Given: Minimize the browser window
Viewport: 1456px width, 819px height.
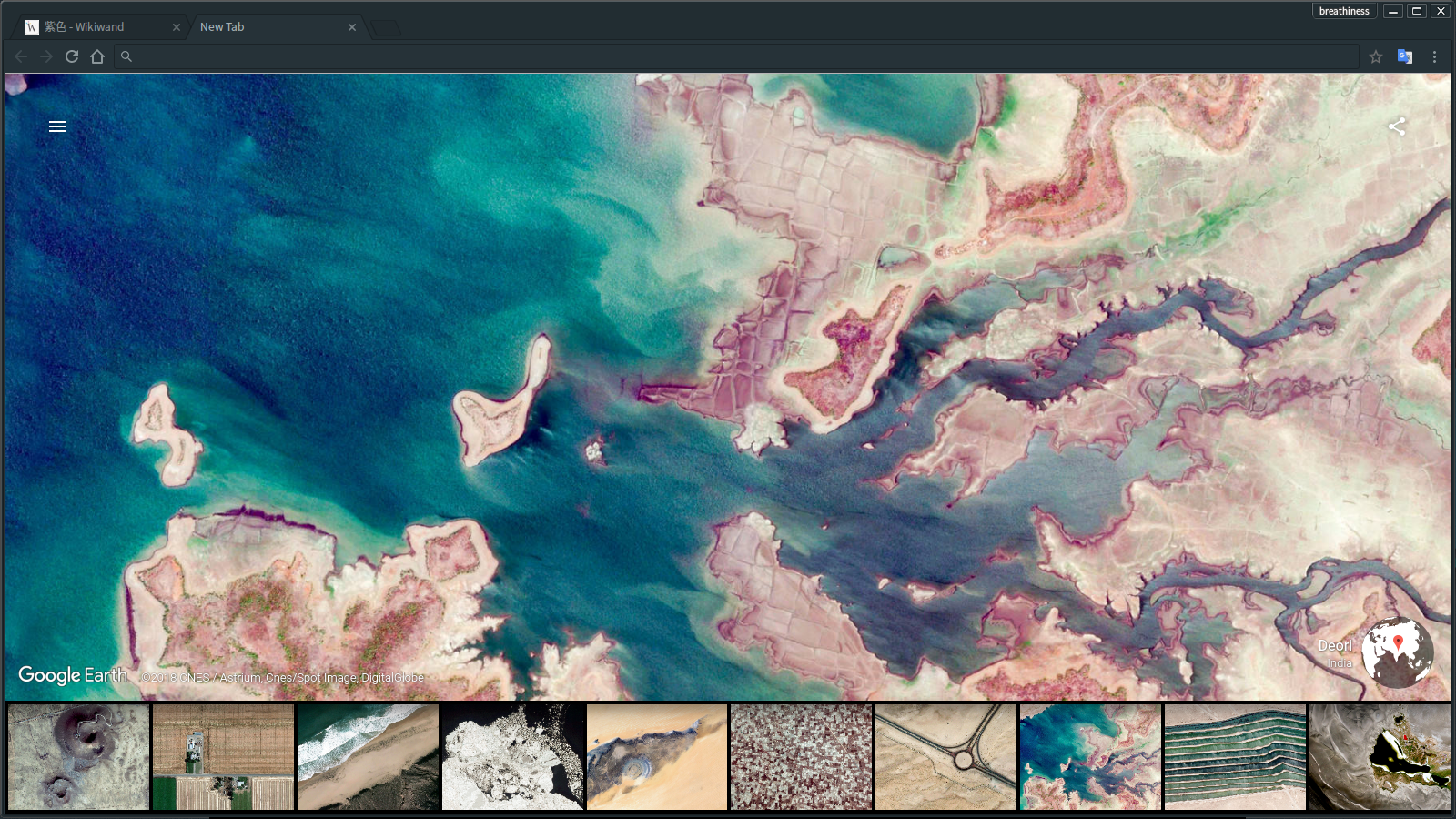Looking at the screenshot, I should pyautogui.click(x=1393, y=11).
